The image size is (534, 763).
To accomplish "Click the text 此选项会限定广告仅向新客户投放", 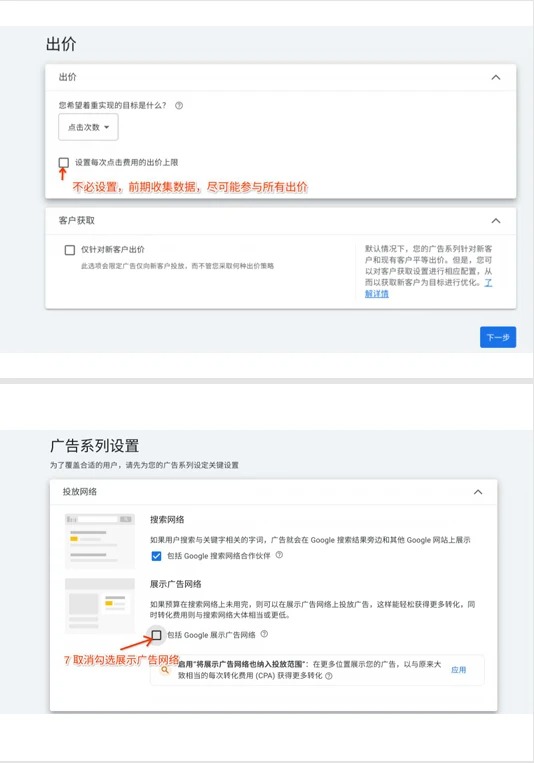I will click(135, 266).
